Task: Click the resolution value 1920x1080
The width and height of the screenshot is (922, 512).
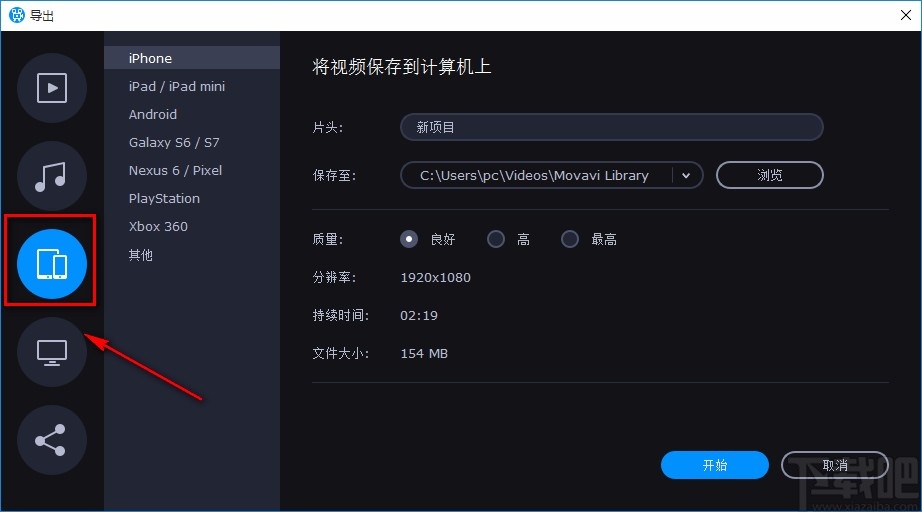Action: click(x=435, y=277)
